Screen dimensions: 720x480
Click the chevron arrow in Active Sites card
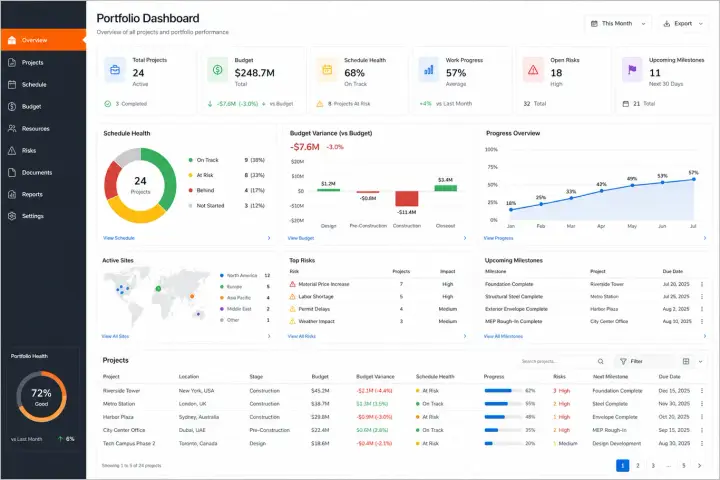(x=269, y=336)
